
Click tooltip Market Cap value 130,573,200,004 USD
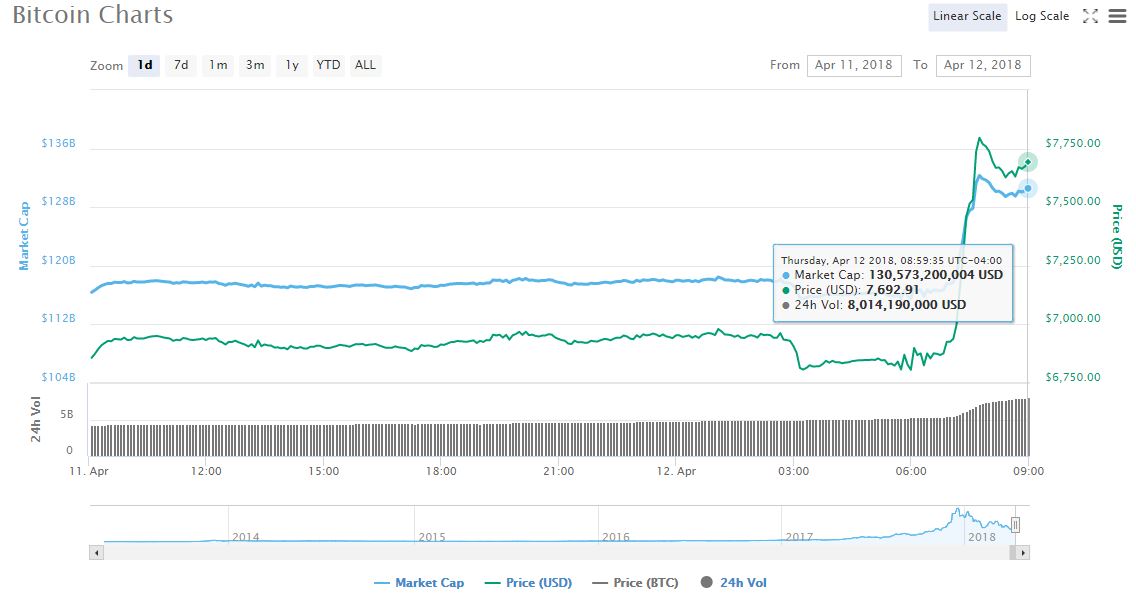click(935, 275)
